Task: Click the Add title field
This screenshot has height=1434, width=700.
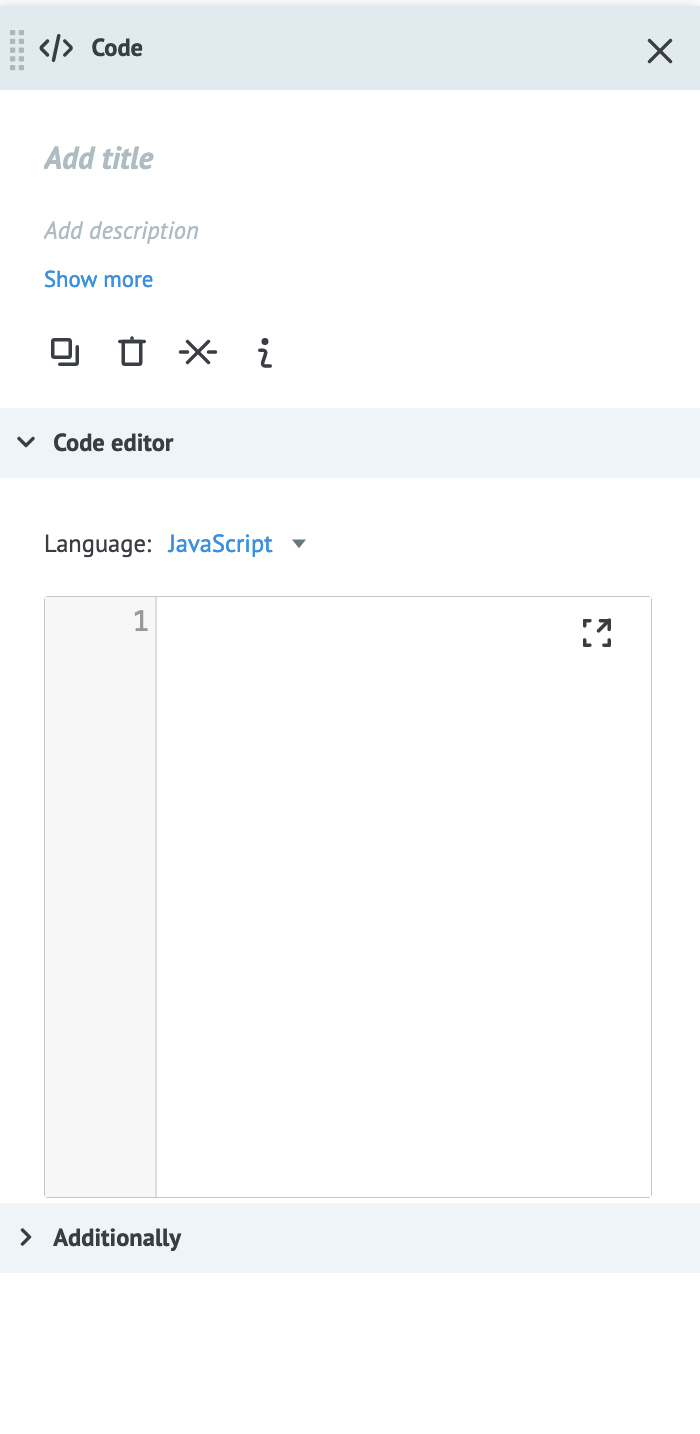Action: point(98,158)
